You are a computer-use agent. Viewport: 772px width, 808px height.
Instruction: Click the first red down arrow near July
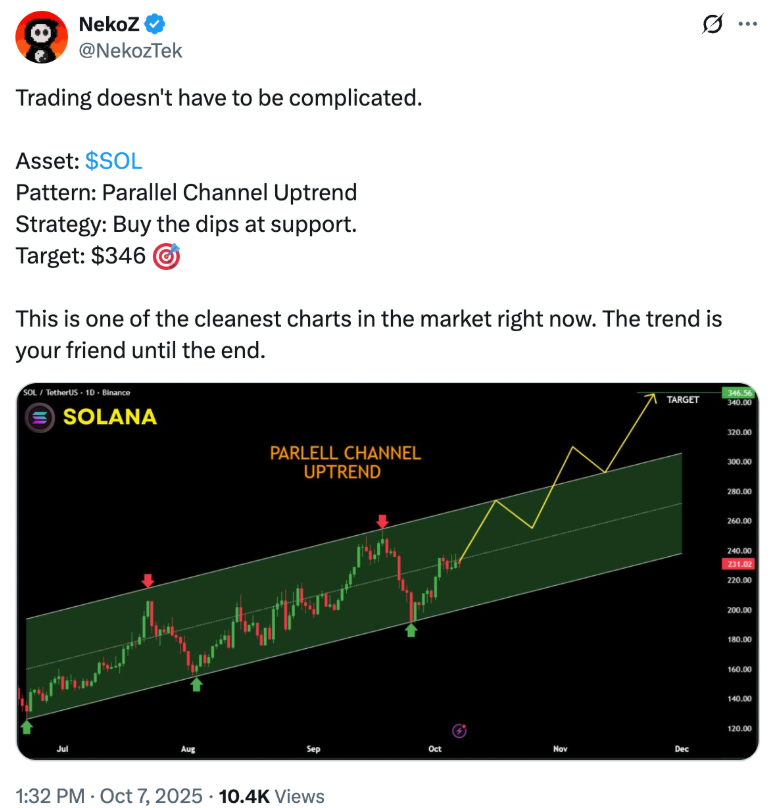pos(148,580)
